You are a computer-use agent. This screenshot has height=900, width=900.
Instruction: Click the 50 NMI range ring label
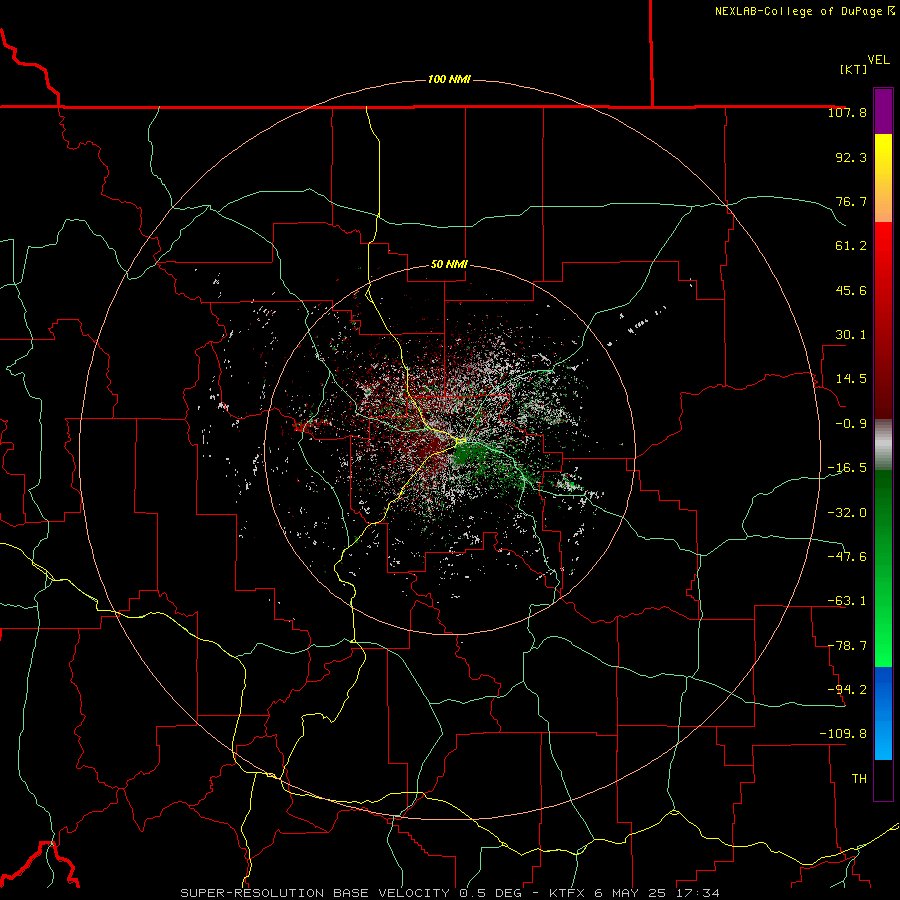[x=449, y=264]
